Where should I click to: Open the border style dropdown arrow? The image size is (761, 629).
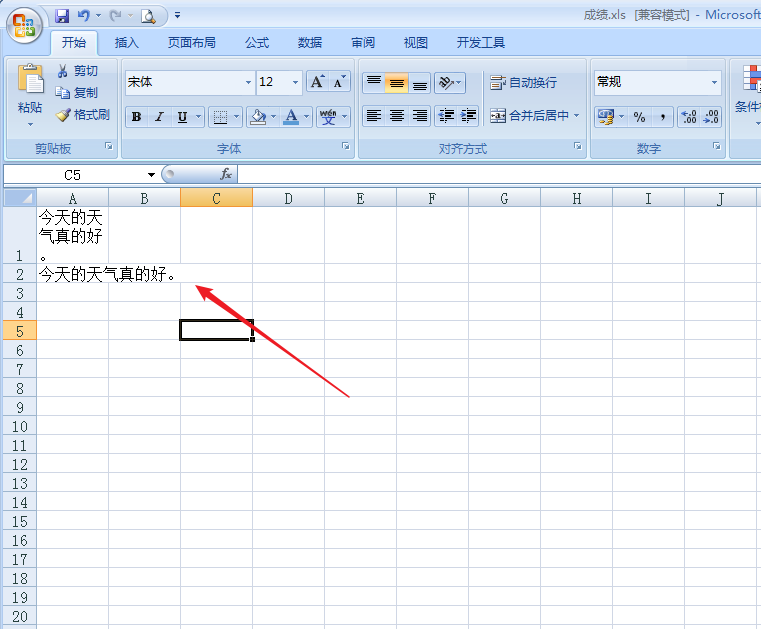pos(236,117)
